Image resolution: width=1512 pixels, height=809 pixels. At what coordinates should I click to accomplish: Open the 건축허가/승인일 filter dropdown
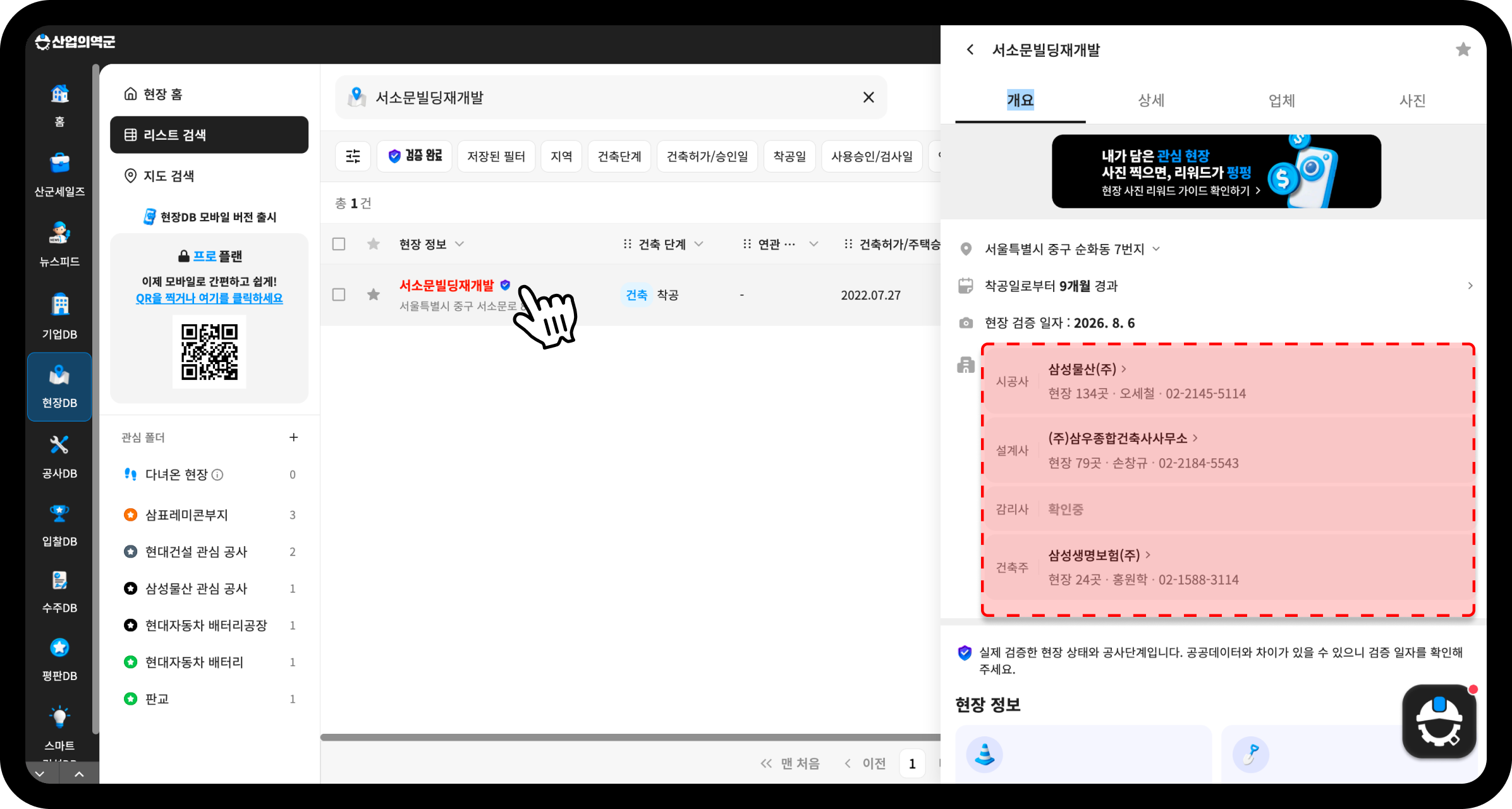[707, 156]
